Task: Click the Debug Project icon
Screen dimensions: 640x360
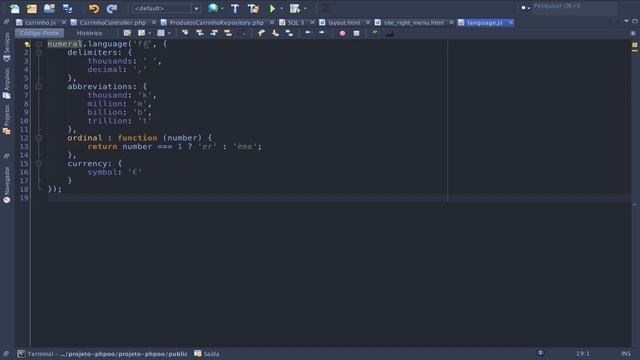Action: click(x=295, y=8)
